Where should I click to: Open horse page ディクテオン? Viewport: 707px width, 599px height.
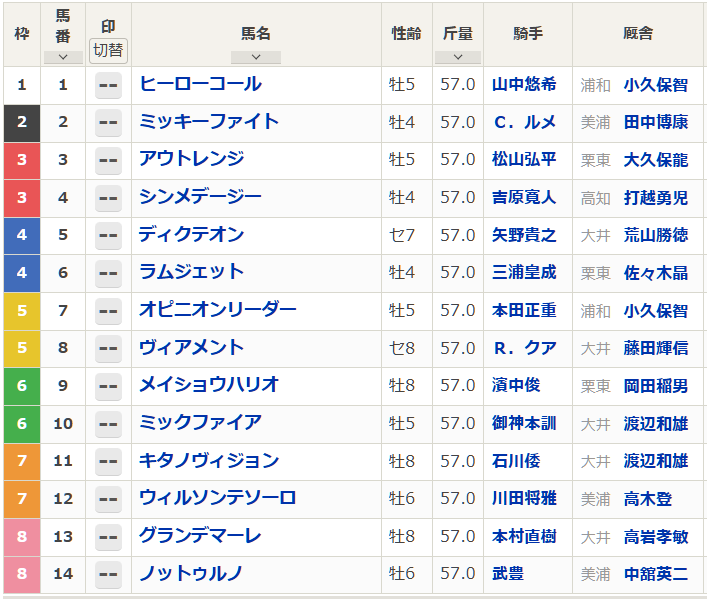coord(192,235)
